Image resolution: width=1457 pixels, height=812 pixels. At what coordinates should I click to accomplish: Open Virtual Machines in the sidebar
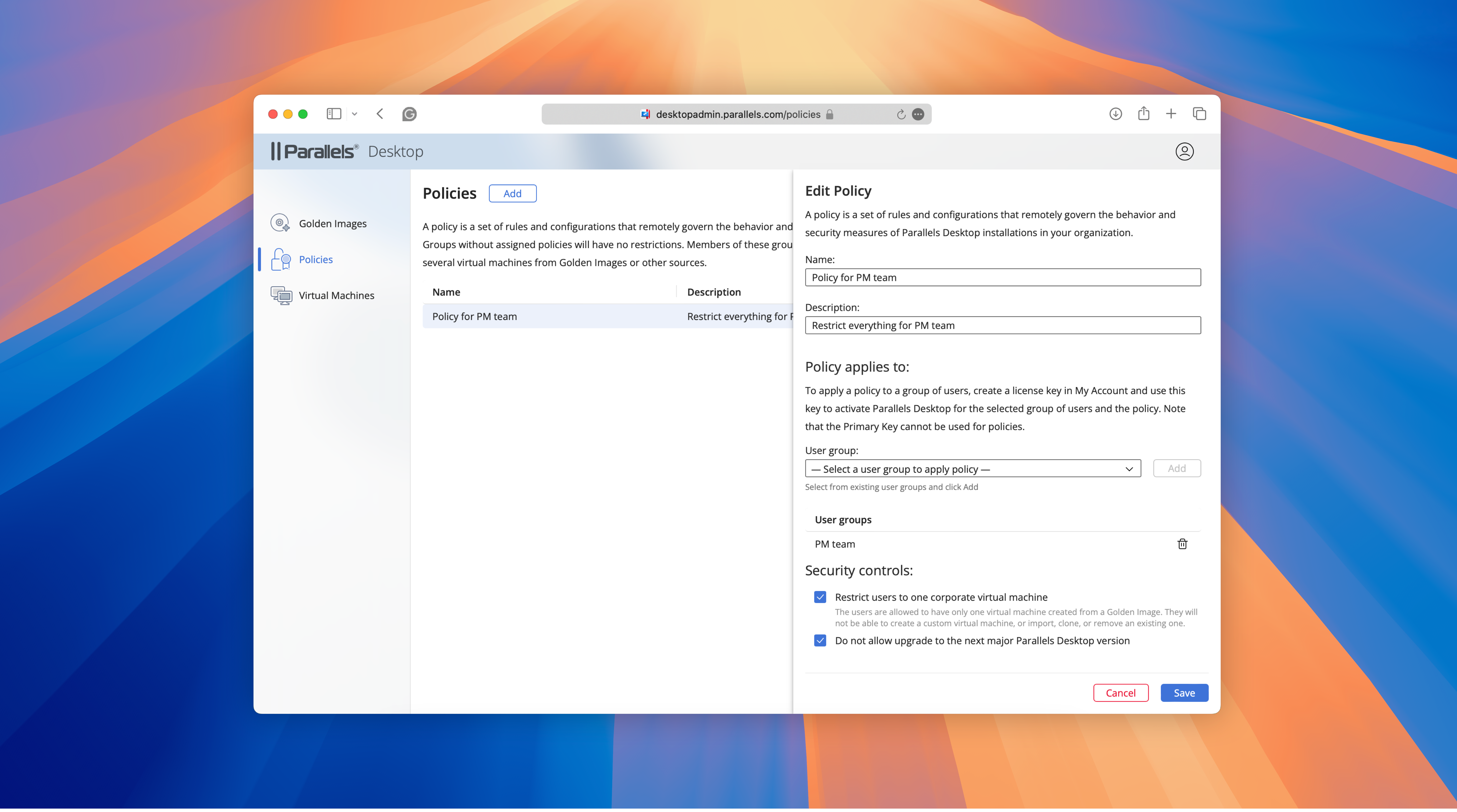coord(322,295)
